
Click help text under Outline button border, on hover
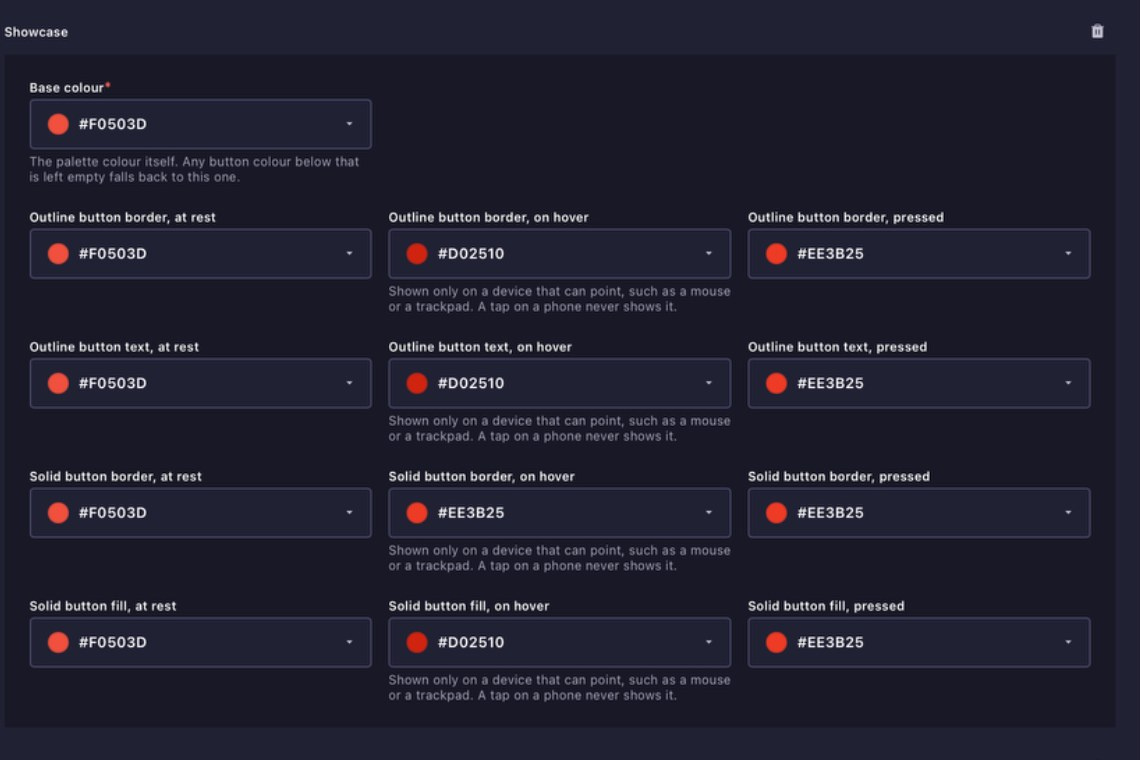point(559,299)
